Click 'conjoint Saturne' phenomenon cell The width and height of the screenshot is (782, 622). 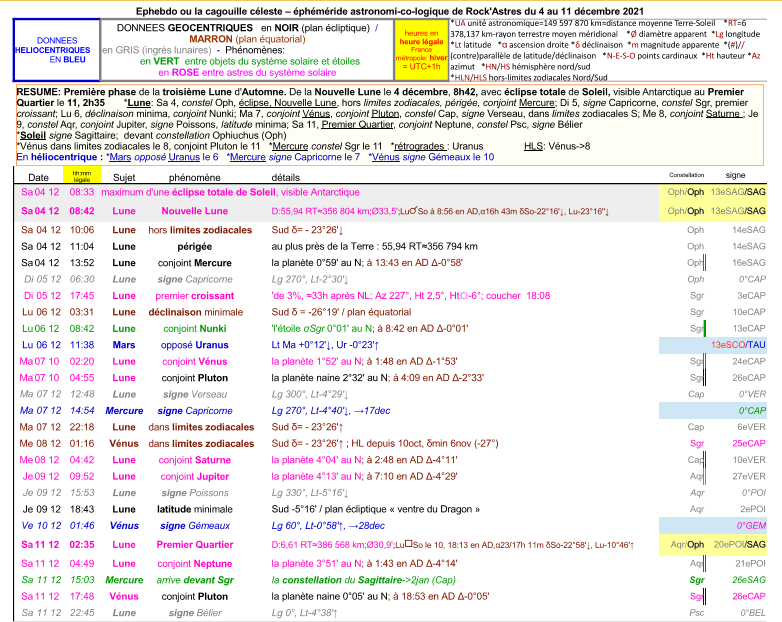coord(195,460)
